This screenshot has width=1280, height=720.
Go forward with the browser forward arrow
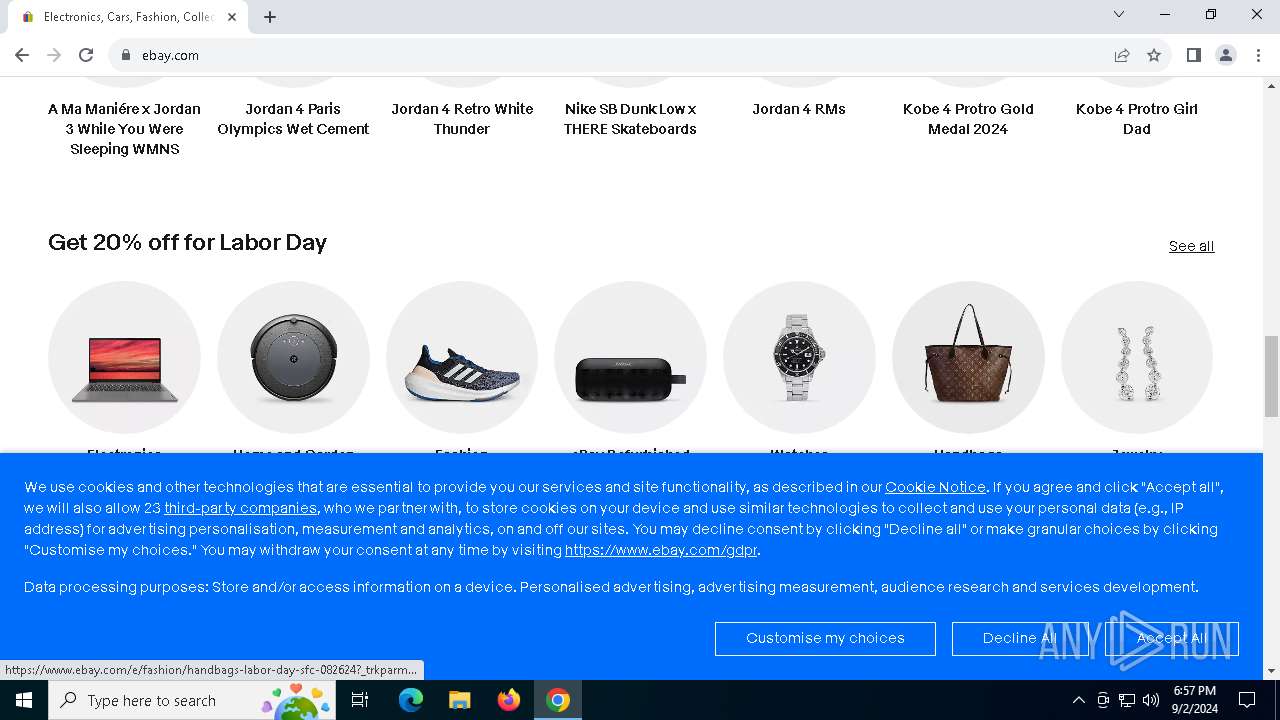coord(54,55)
